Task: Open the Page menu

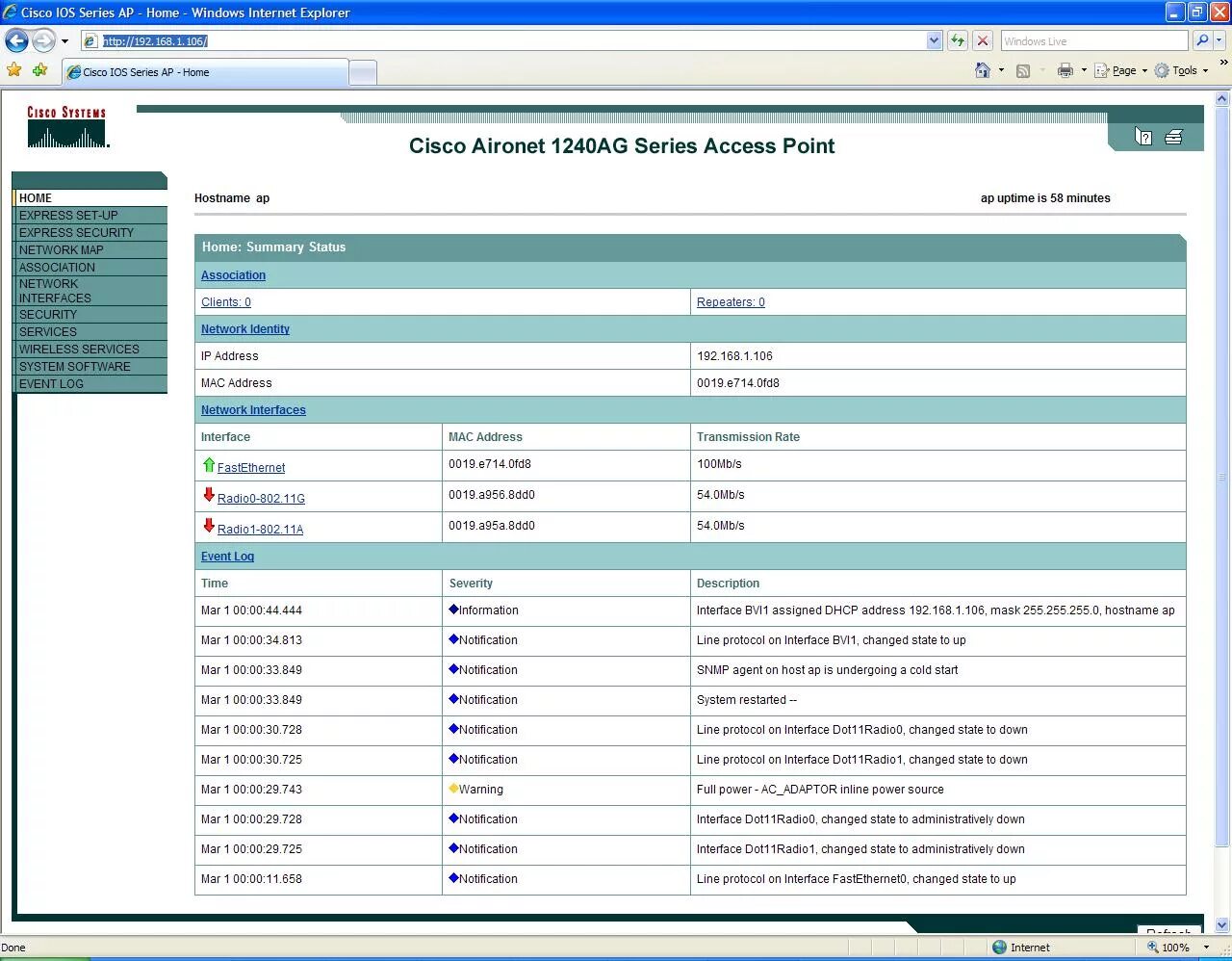Action: pos(1121,70)
